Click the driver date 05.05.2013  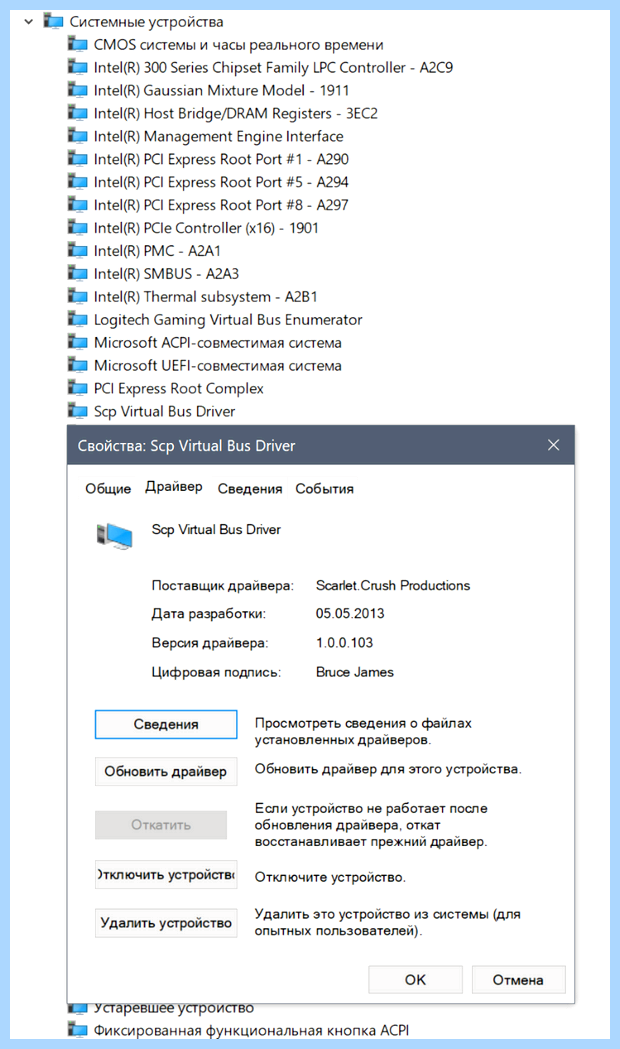tap(350, 613)
